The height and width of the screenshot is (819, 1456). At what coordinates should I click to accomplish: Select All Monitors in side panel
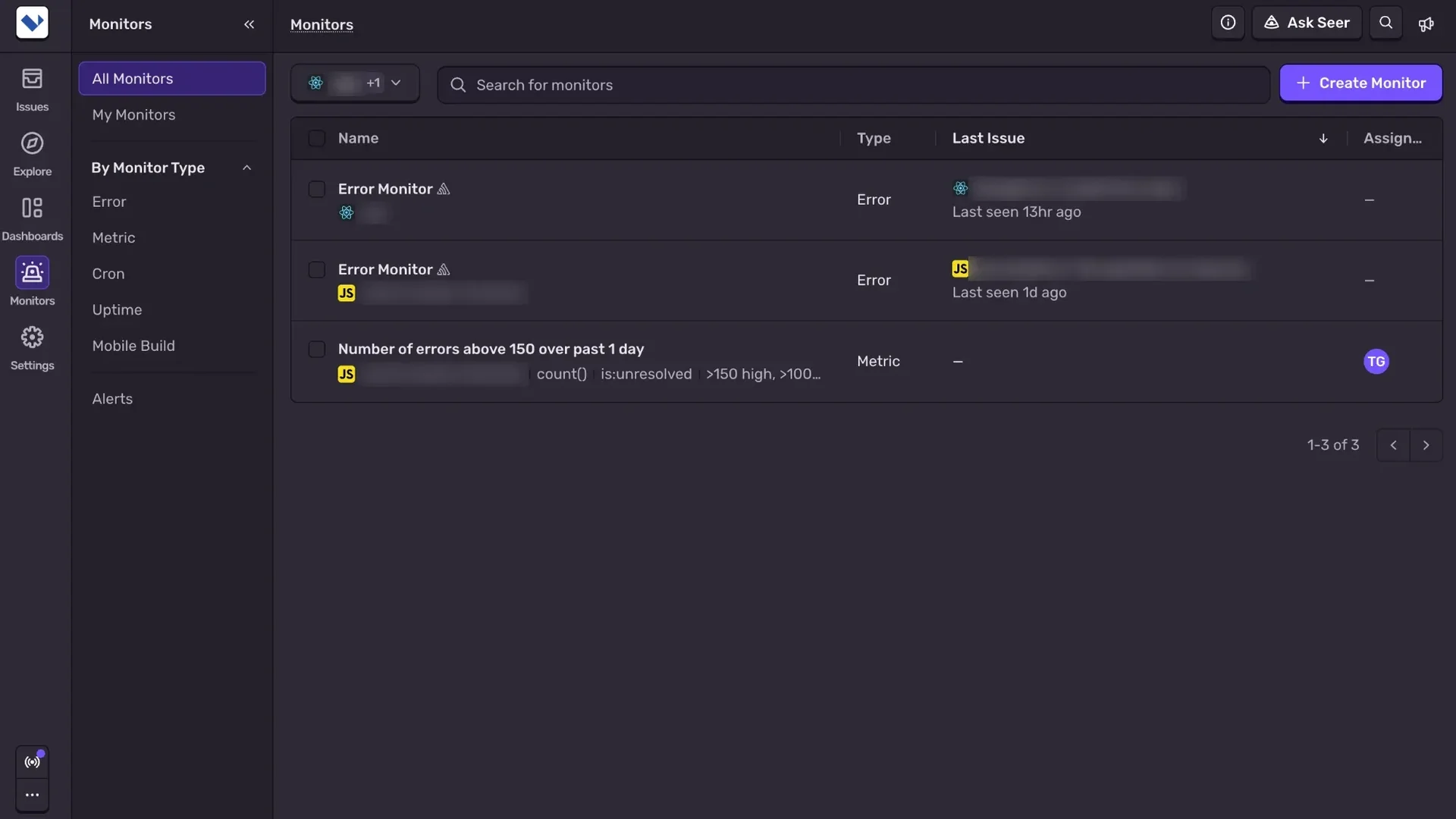[171, 79]
